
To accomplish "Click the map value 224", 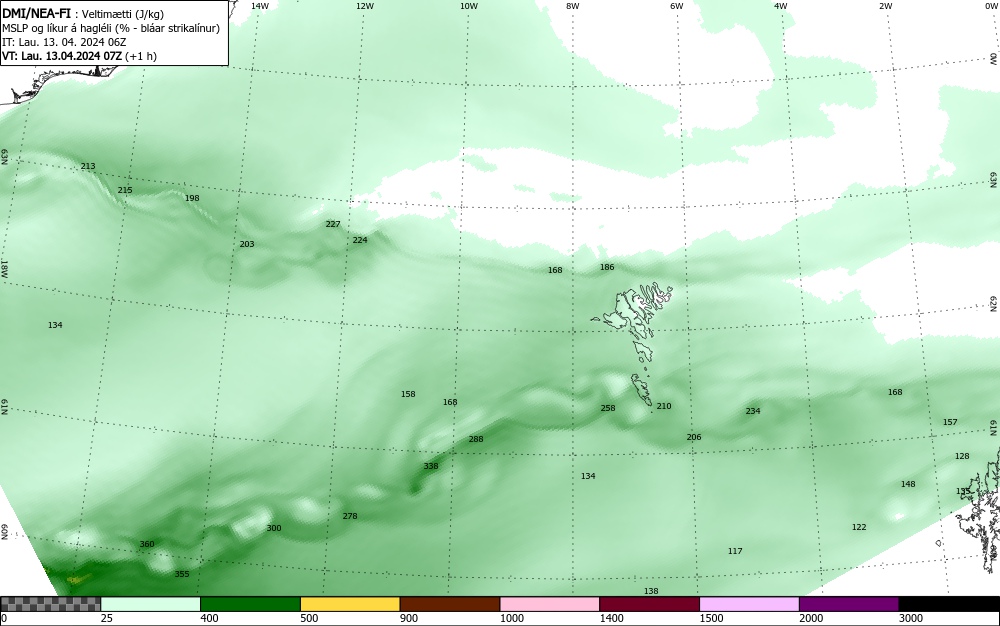I will [360, 240].
